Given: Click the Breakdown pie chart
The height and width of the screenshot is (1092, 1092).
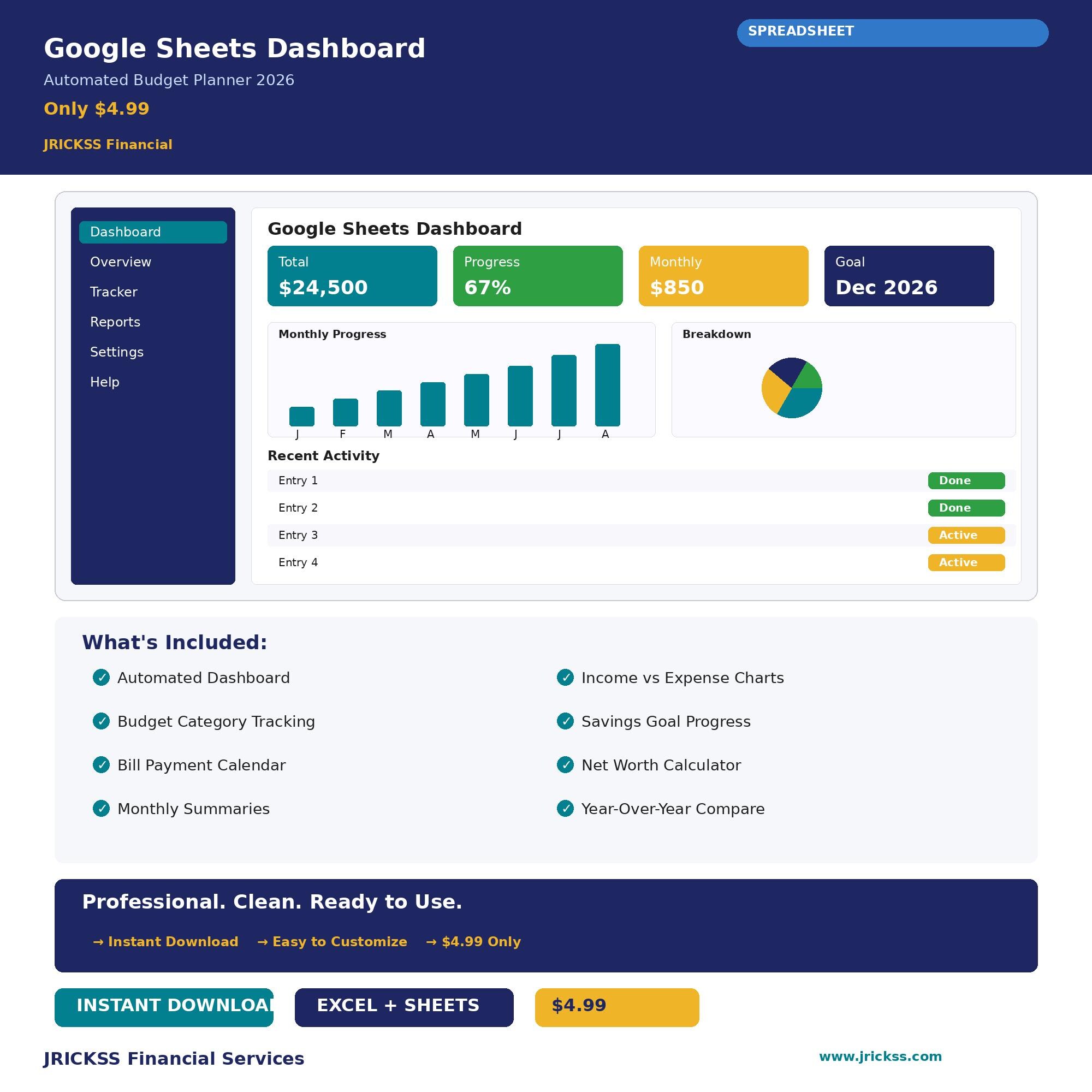Looking at the screenshot, I should [x=792, y=388].
